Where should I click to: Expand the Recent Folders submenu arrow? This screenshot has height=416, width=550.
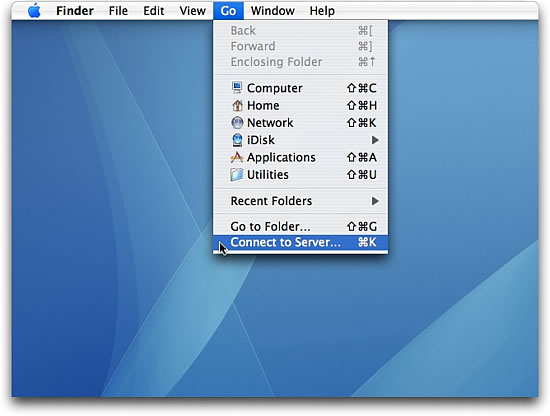[375, 201]
